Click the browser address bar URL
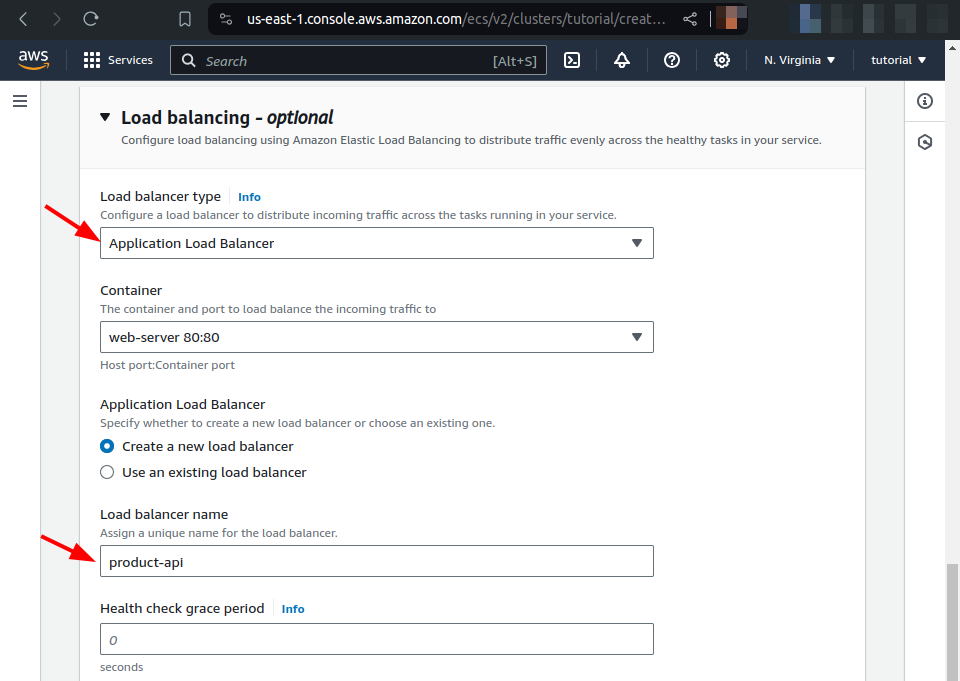The width and height of the screenshot is (960, 681). tap(456, 19)
